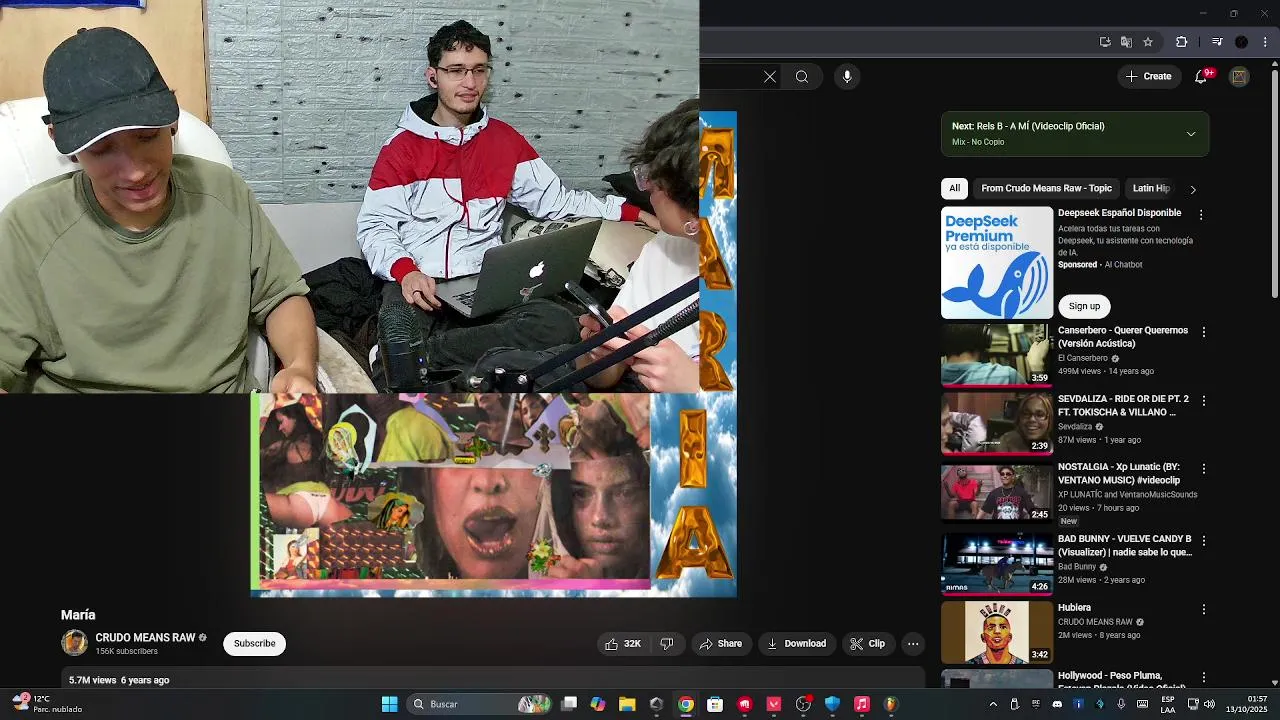Viewport: 1280px width, 720px height.
Task: Open the Chrome icon in the taskbar
Action: click(x=685, y=704)
